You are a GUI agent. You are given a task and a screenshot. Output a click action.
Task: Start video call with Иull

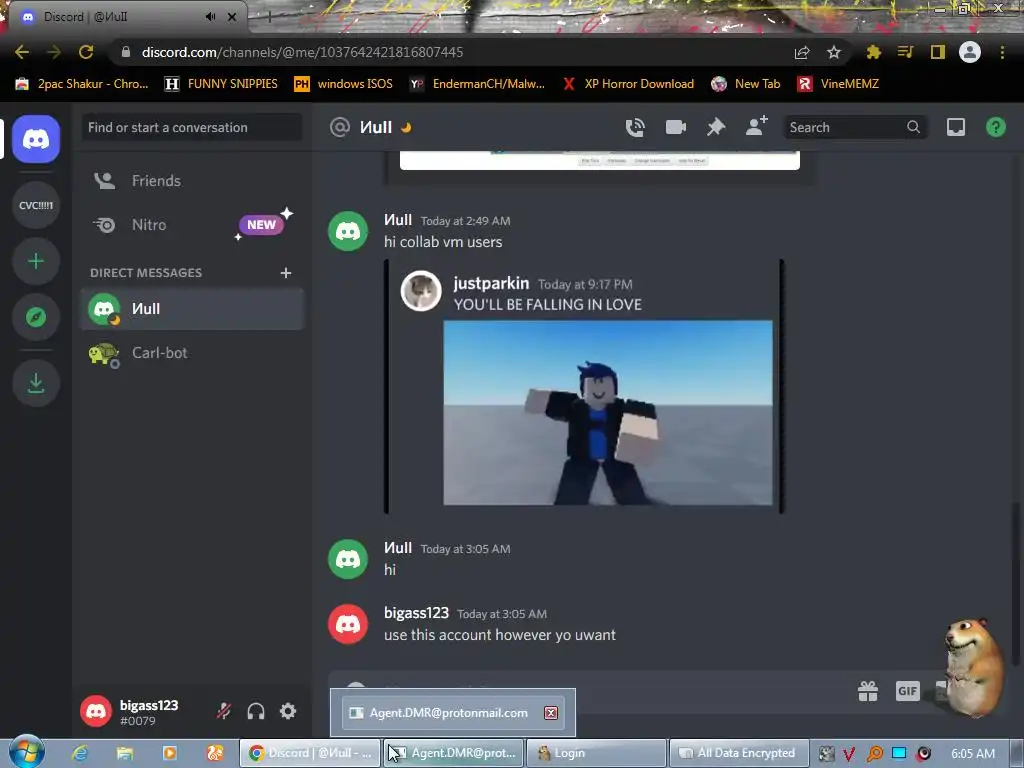pyautogui.click(x=675, y=127)
